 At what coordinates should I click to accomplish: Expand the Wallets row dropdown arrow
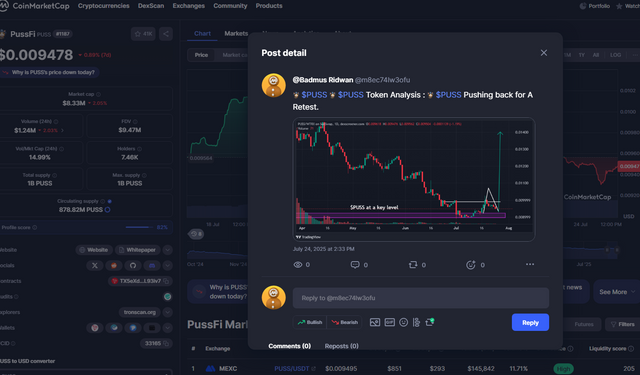[167, 328]
